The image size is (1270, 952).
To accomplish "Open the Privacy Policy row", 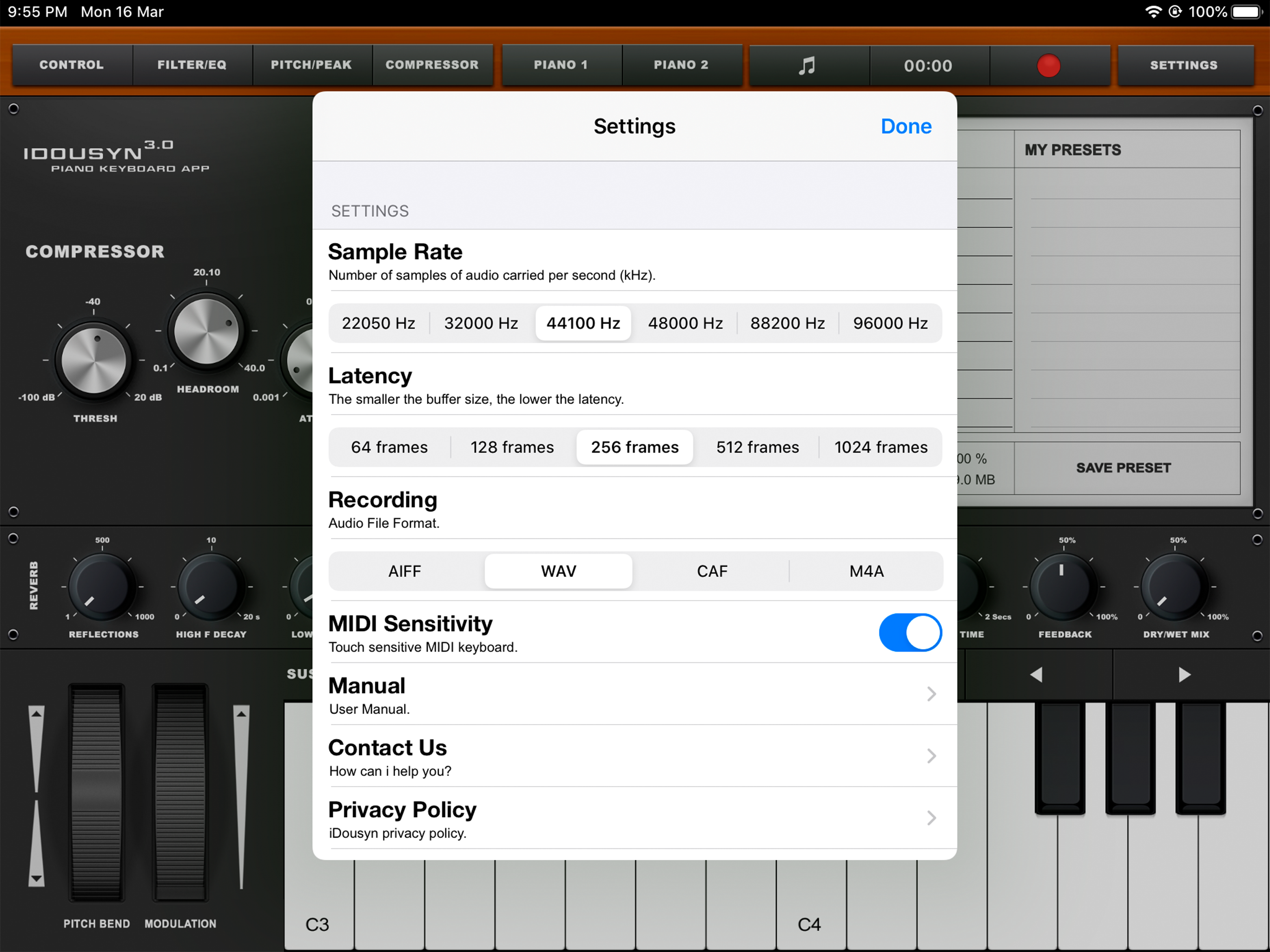I will tap(634, 818).
